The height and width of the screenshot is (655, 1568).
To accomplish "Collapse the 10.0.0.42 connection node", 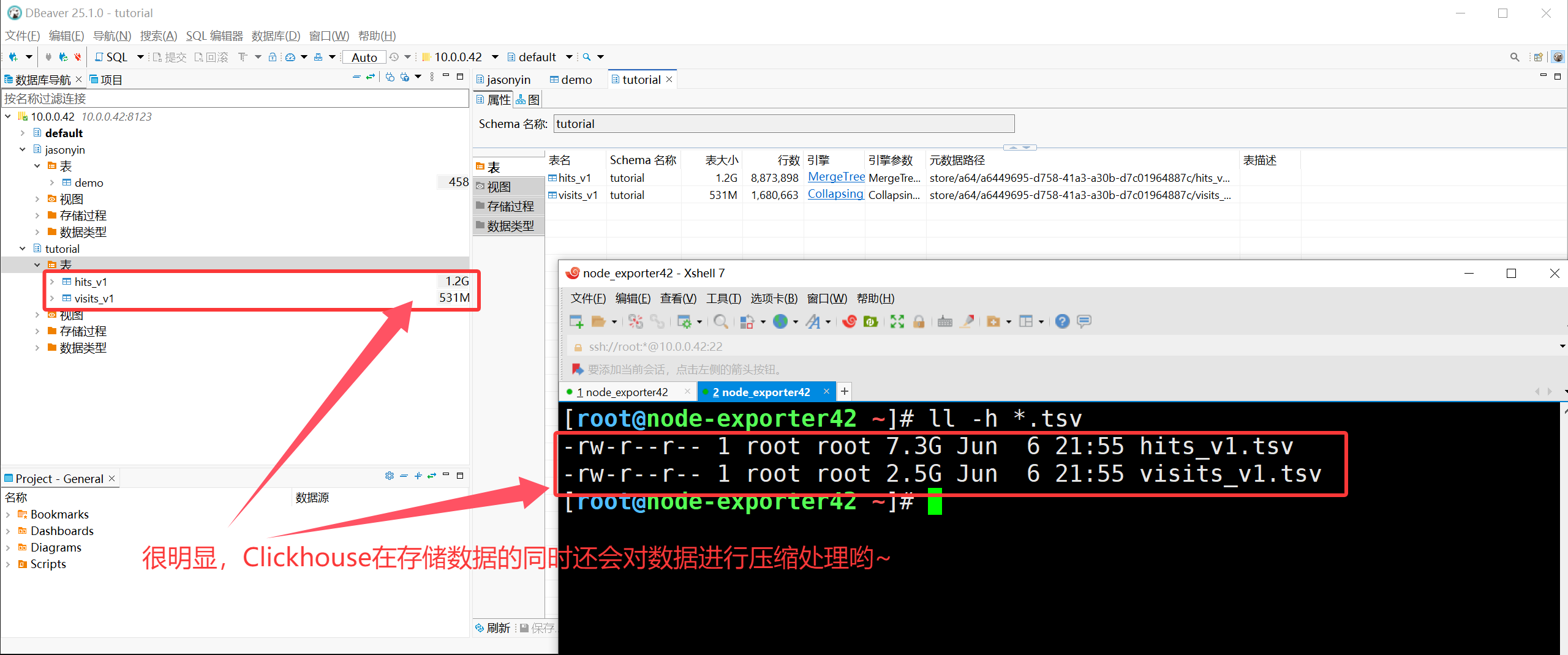I will point(8,116).
